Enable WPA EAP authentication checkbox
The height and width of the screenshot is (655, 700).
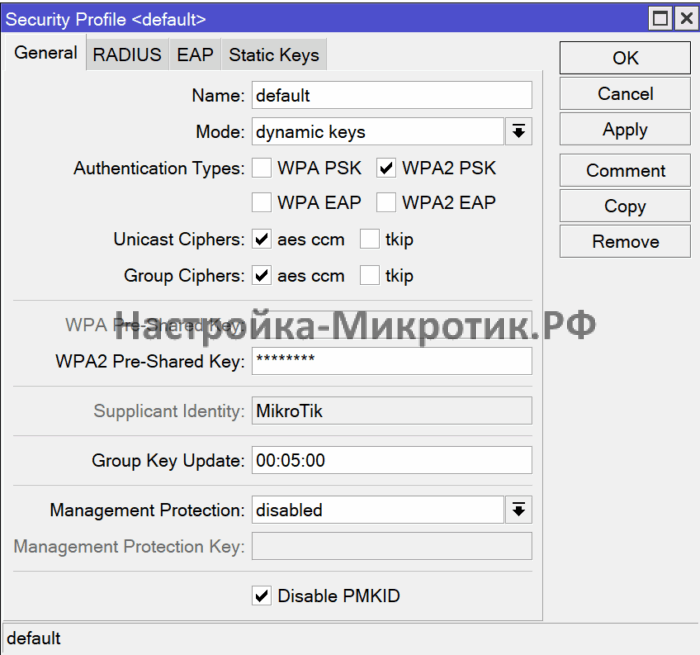(262, 203)
